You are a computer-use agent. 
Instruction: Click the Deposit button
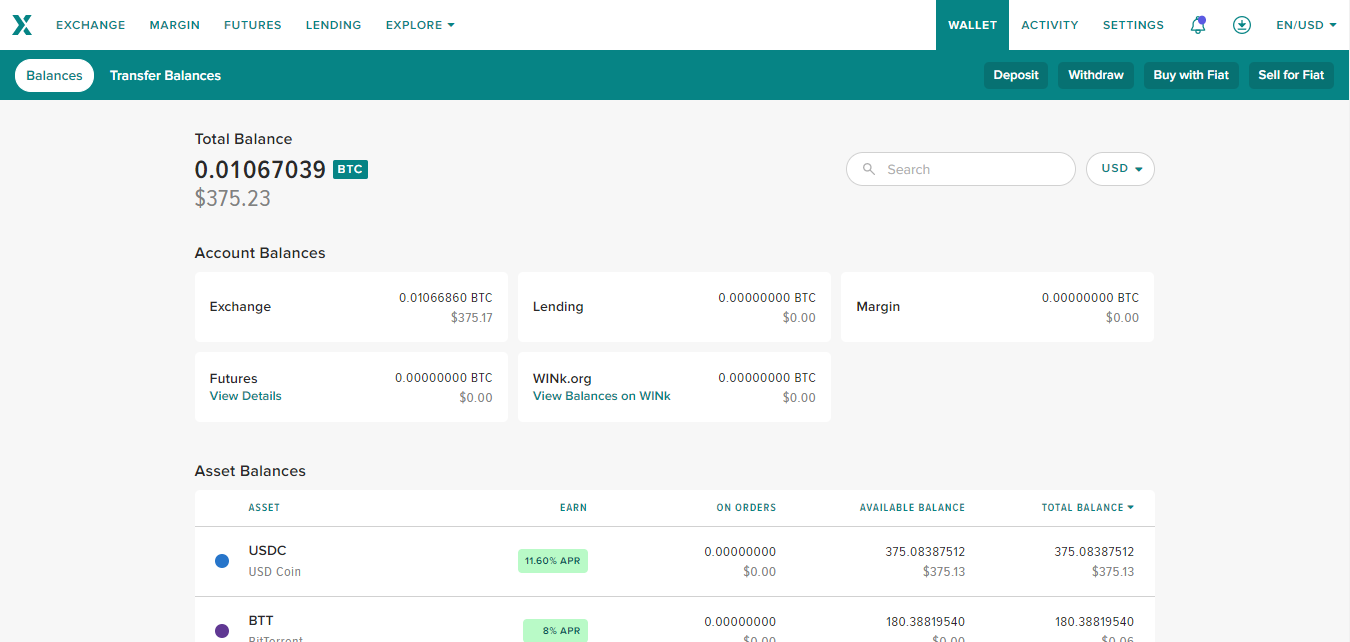pyautogui.click(x=1016, y=75)
